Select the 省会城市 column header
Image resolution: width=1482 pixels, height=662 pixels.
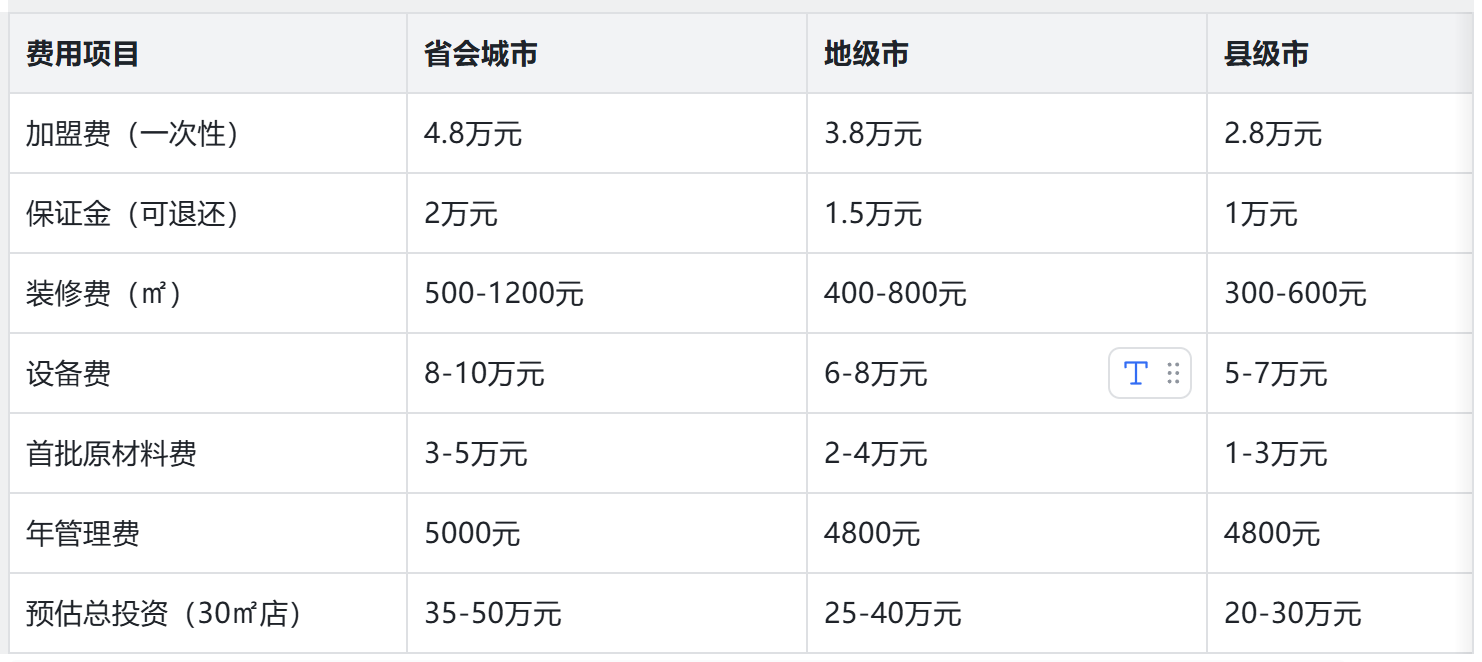(480, 54)
